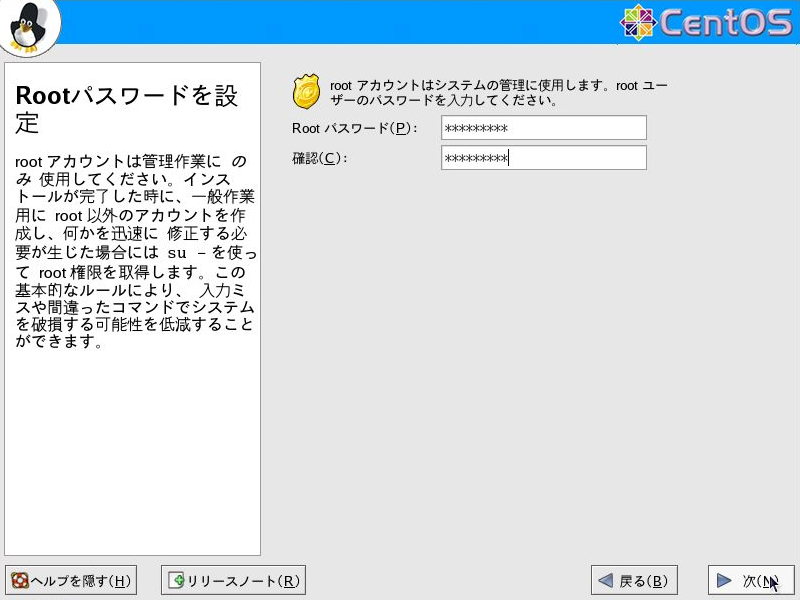Screen dimensions: 800x600
Task: Click the green plus icon on release notes
Action: coord(177,580)
